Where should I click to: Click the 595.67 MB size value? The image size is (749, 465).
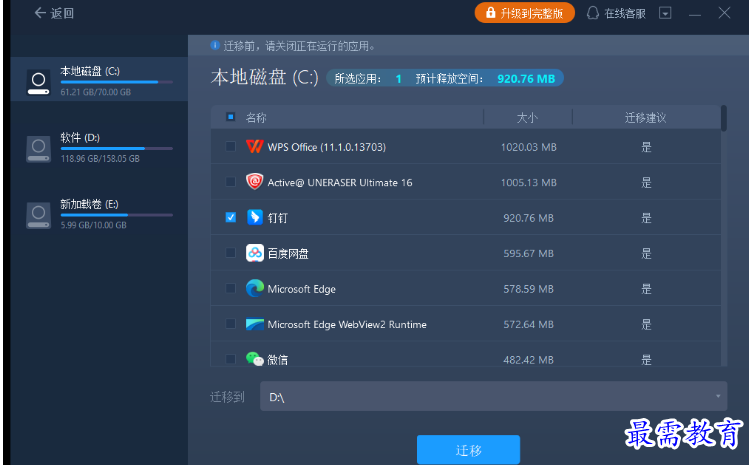point(528,253)
